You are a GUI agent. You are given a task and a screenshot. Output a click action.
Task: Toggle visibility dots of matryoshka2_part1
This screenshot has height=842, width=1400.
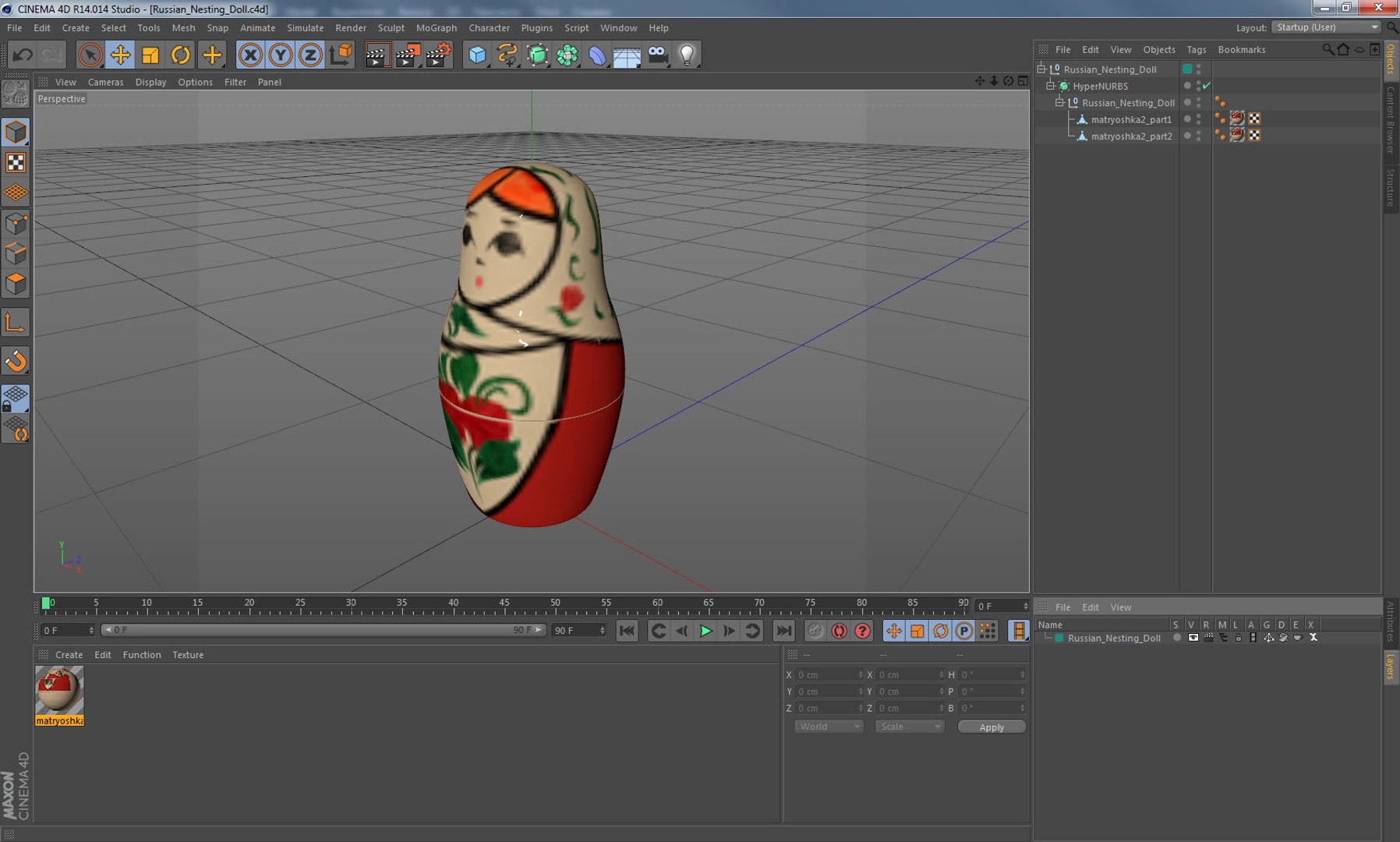click(1198, 119)
